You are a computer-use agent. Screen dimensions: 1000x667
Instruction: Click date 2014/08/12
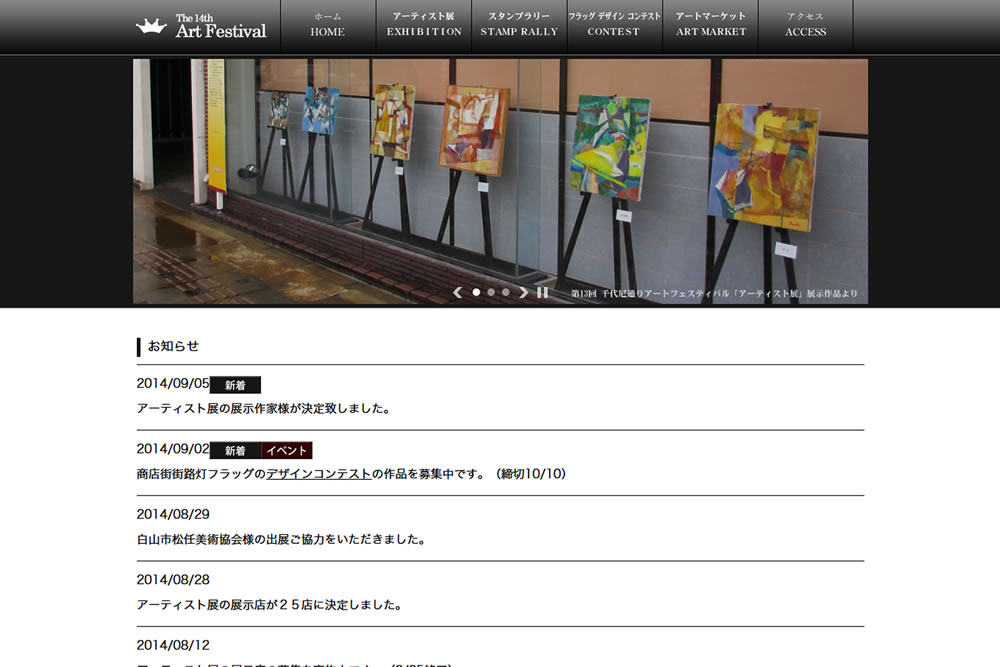click(173, 645)
